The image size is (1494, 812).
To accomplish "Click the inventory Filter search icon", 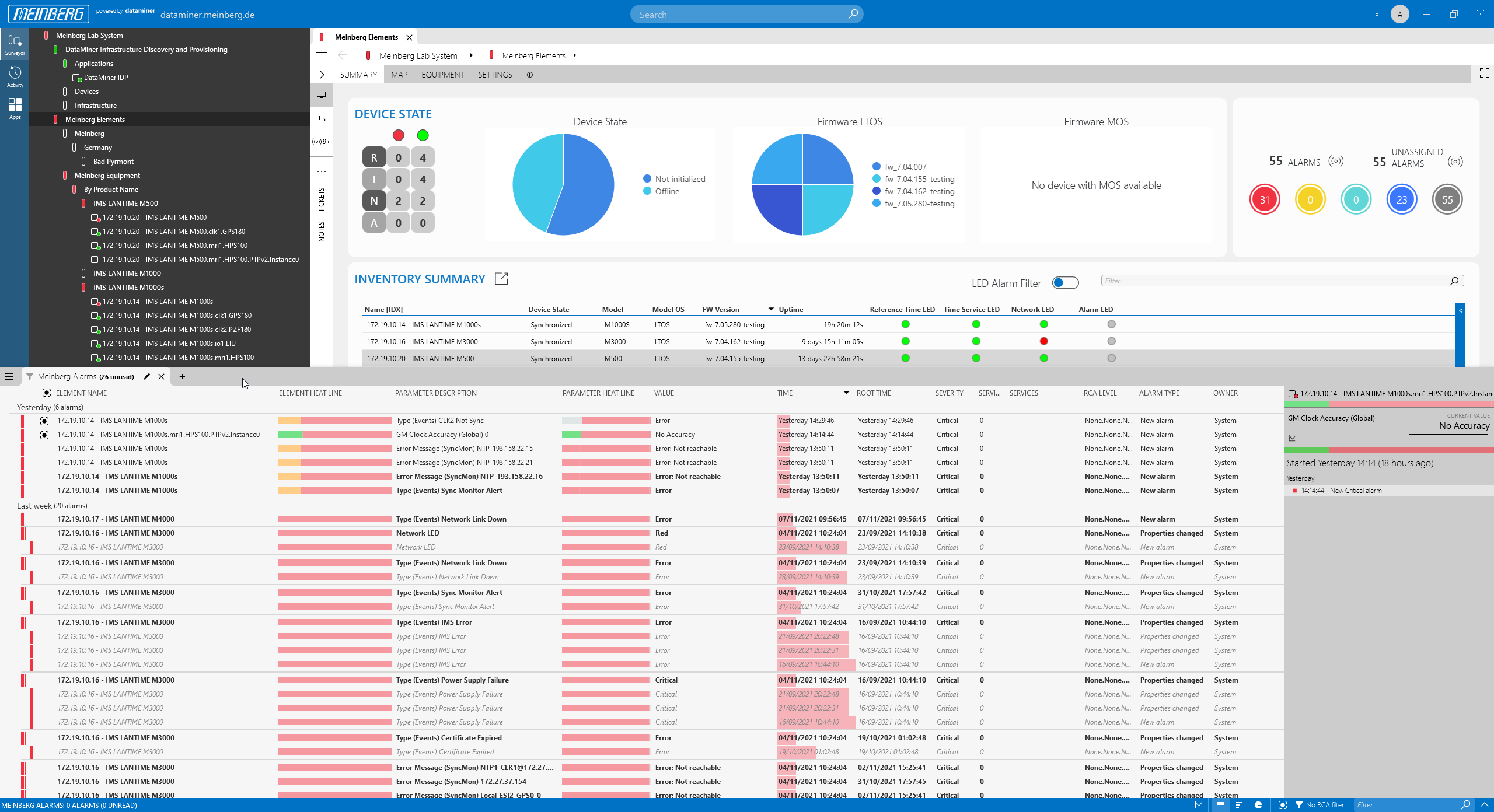I will pyautogui.click(x=1454, y=281).
